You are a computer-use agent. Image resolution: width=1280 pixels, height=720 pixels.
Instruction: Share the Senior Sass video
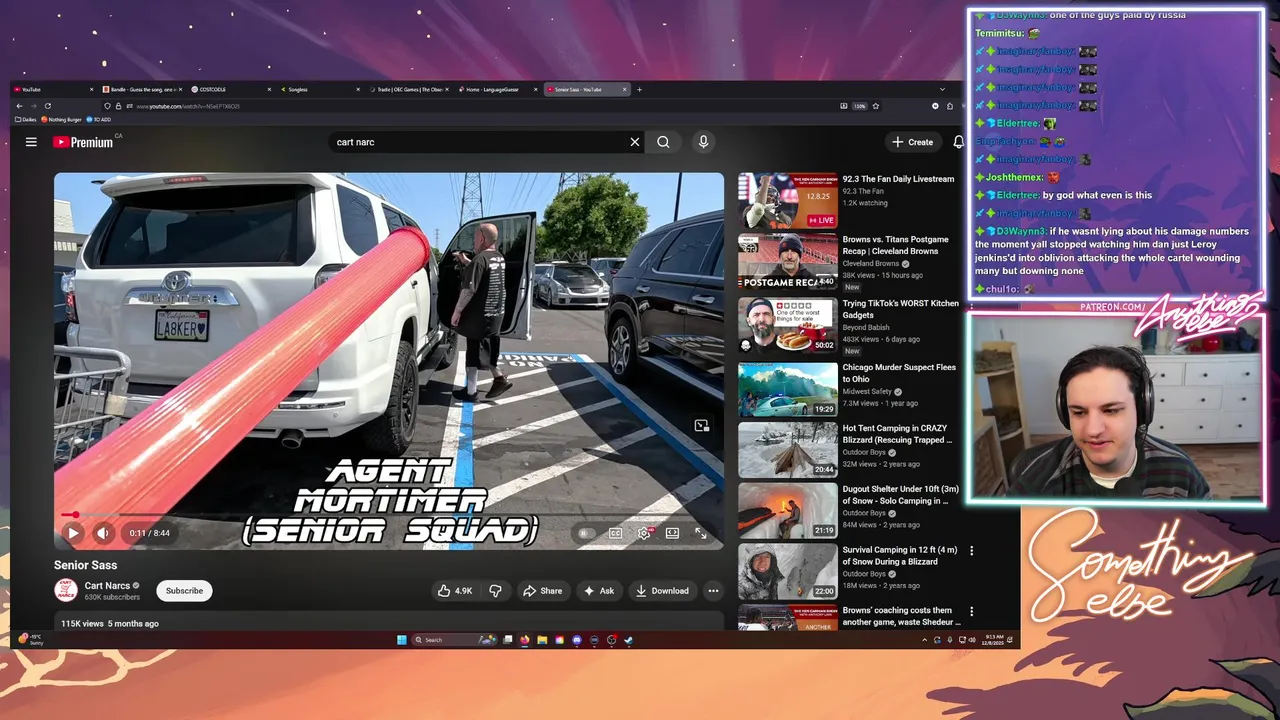pyautogui.click(x=542, y=591)
